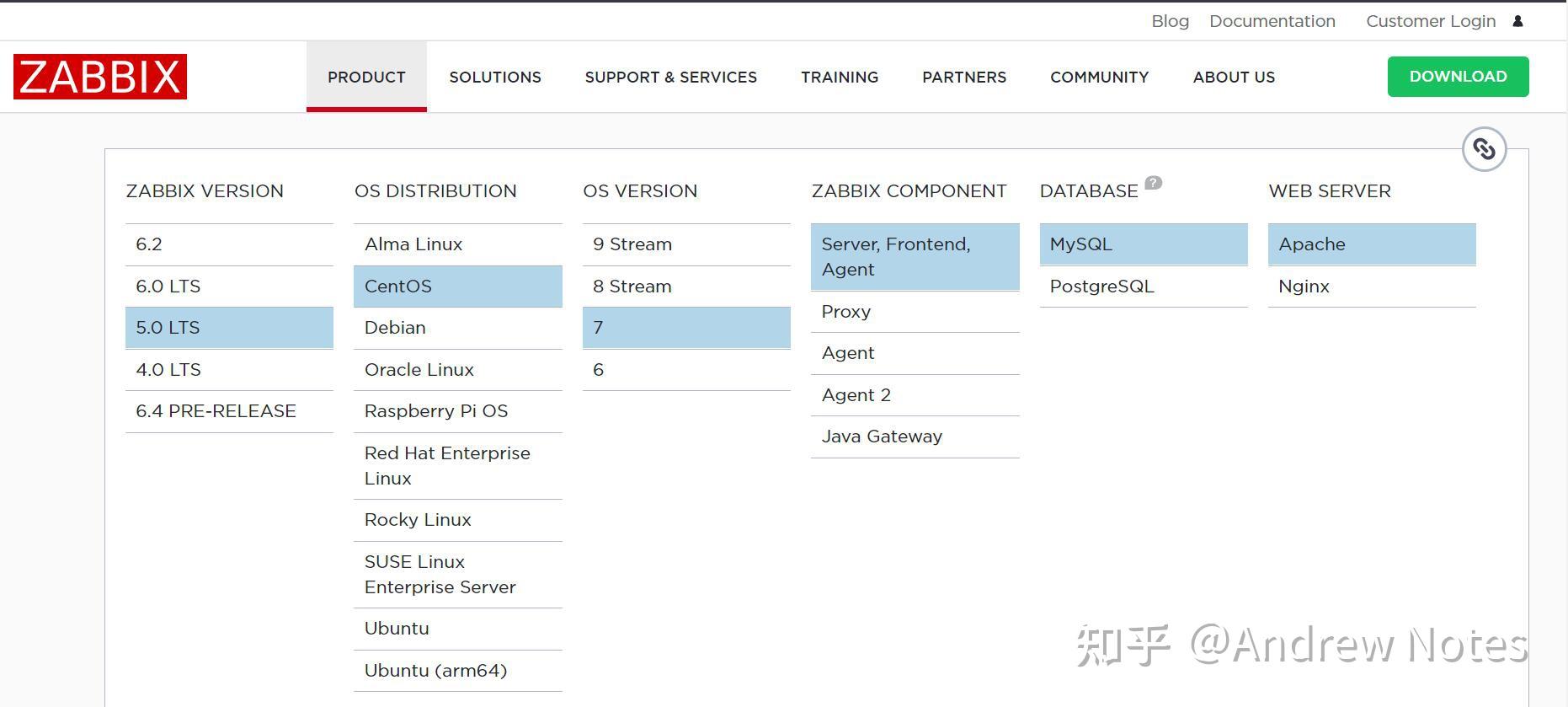Click the database help question mark icon
Screen dimensions: 1568x707
click(x=1154, y=182)
